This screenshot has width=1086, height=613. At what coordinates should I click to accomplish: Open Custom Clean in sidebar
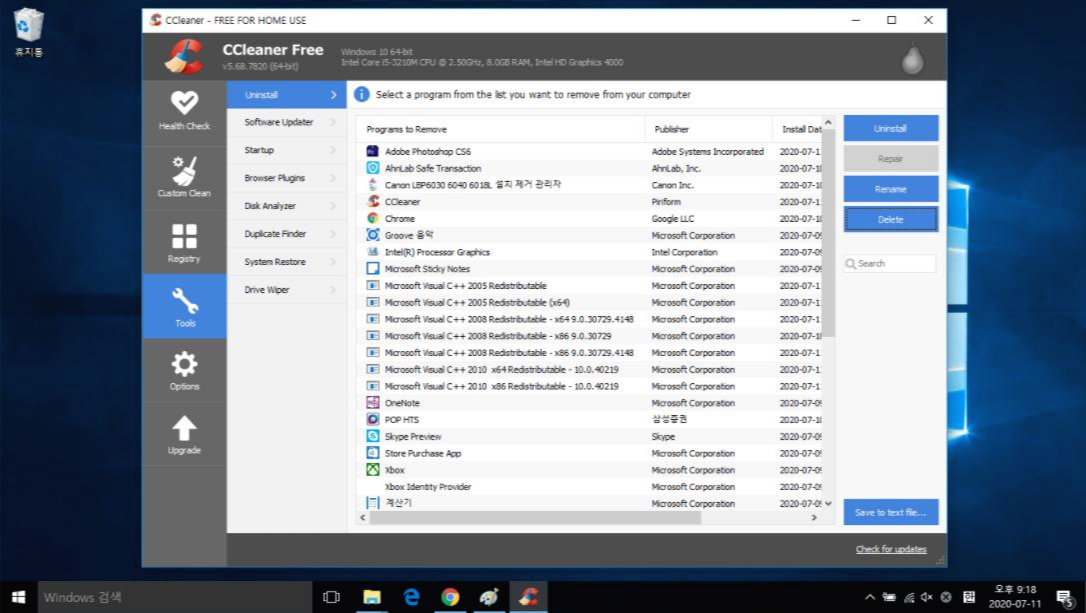(x=184, y=177)
